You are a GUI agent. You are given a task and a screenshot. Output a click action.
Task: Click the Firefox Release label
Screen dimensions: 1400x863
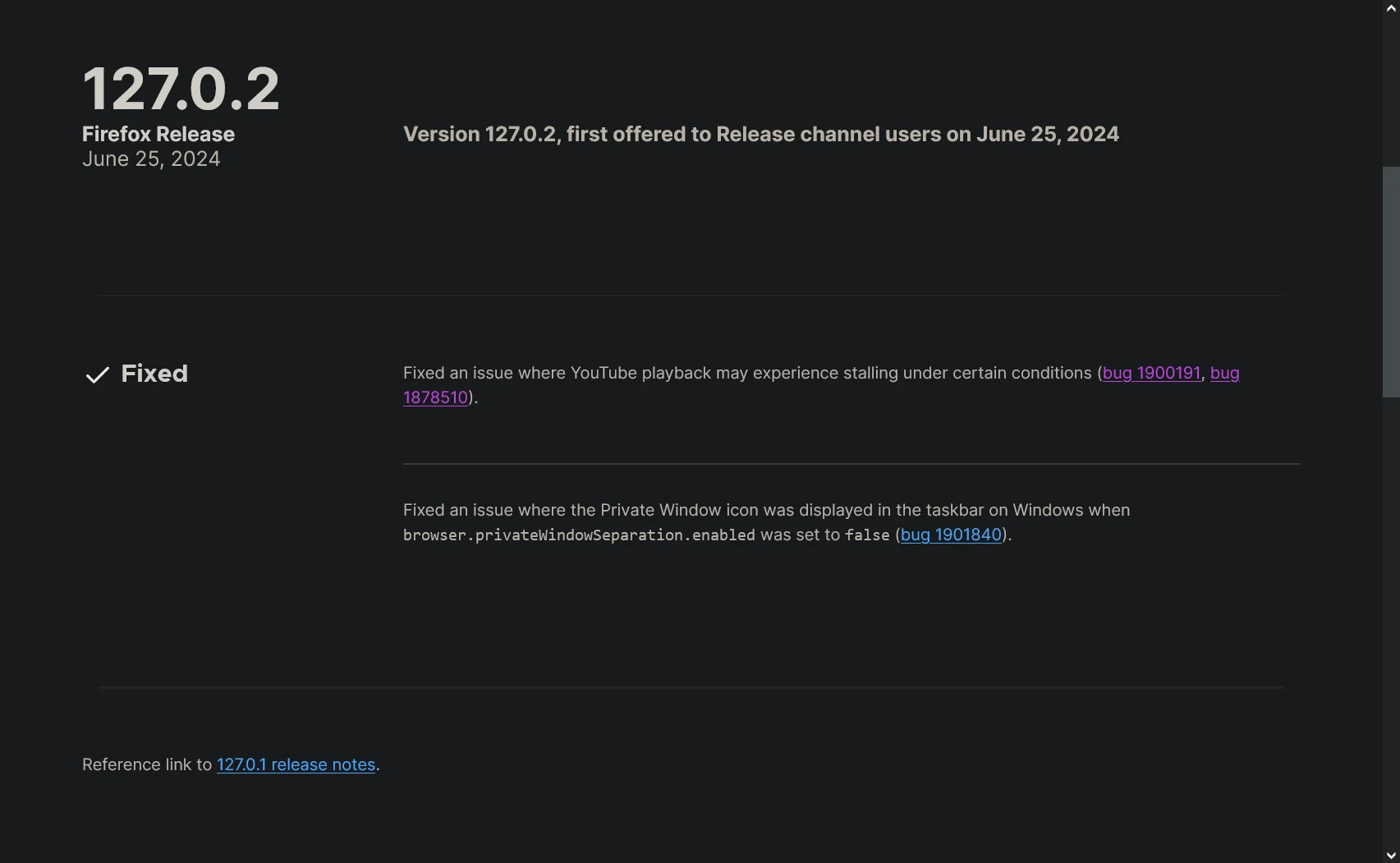(x=158, y=134)
